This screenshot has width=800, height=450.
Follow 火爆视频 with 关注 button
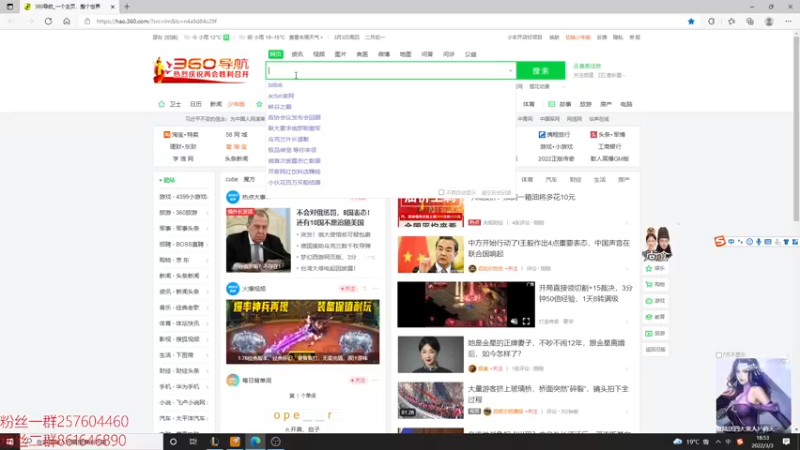tap(348, 289)
